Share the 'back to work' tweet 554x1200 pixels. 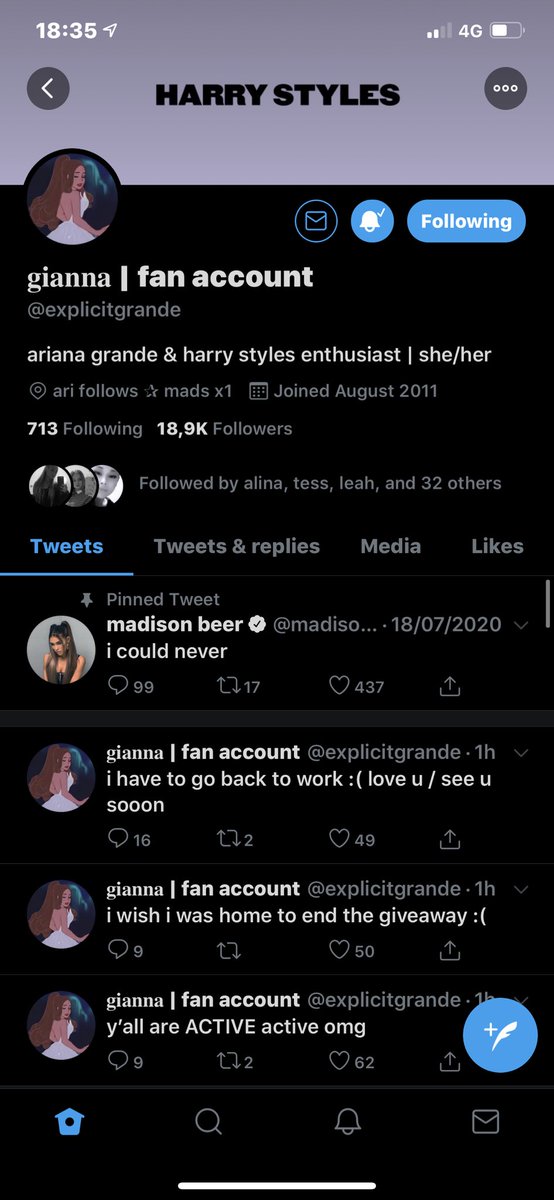[450, 839]
